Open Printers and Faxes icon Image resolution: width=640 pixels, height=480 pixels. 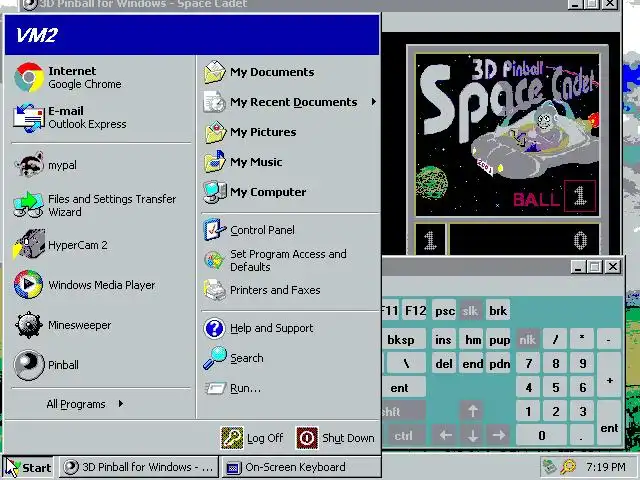pyautogui.click(x=215, y=290)
